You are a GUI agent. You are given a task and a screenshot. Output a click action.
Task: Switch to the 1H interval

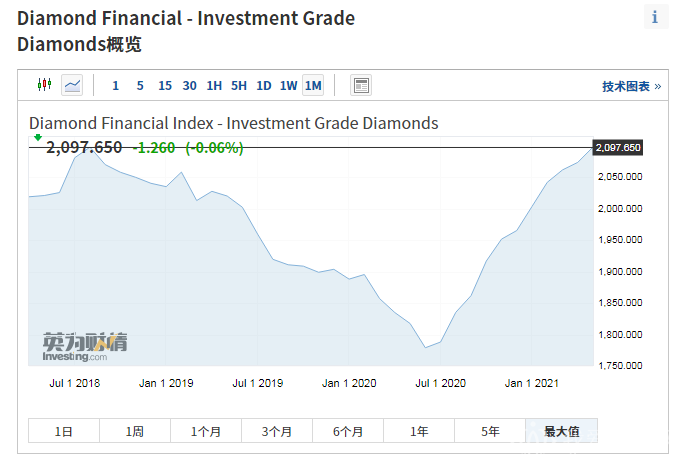pos(214,86)
